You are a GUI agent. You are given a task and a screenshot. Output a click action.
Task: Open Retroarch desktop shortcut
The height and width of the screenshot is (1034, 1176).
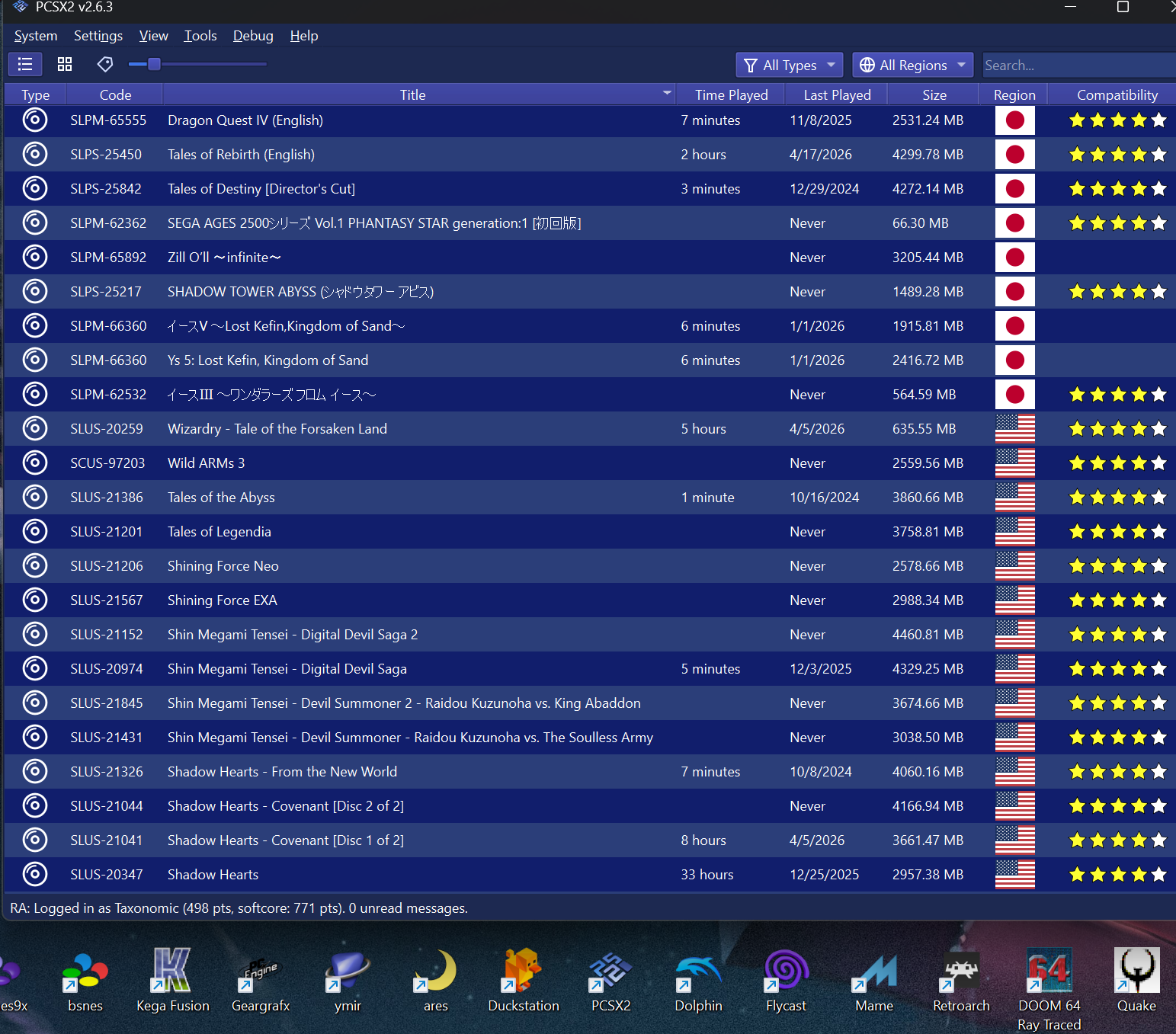click(962, 982)
